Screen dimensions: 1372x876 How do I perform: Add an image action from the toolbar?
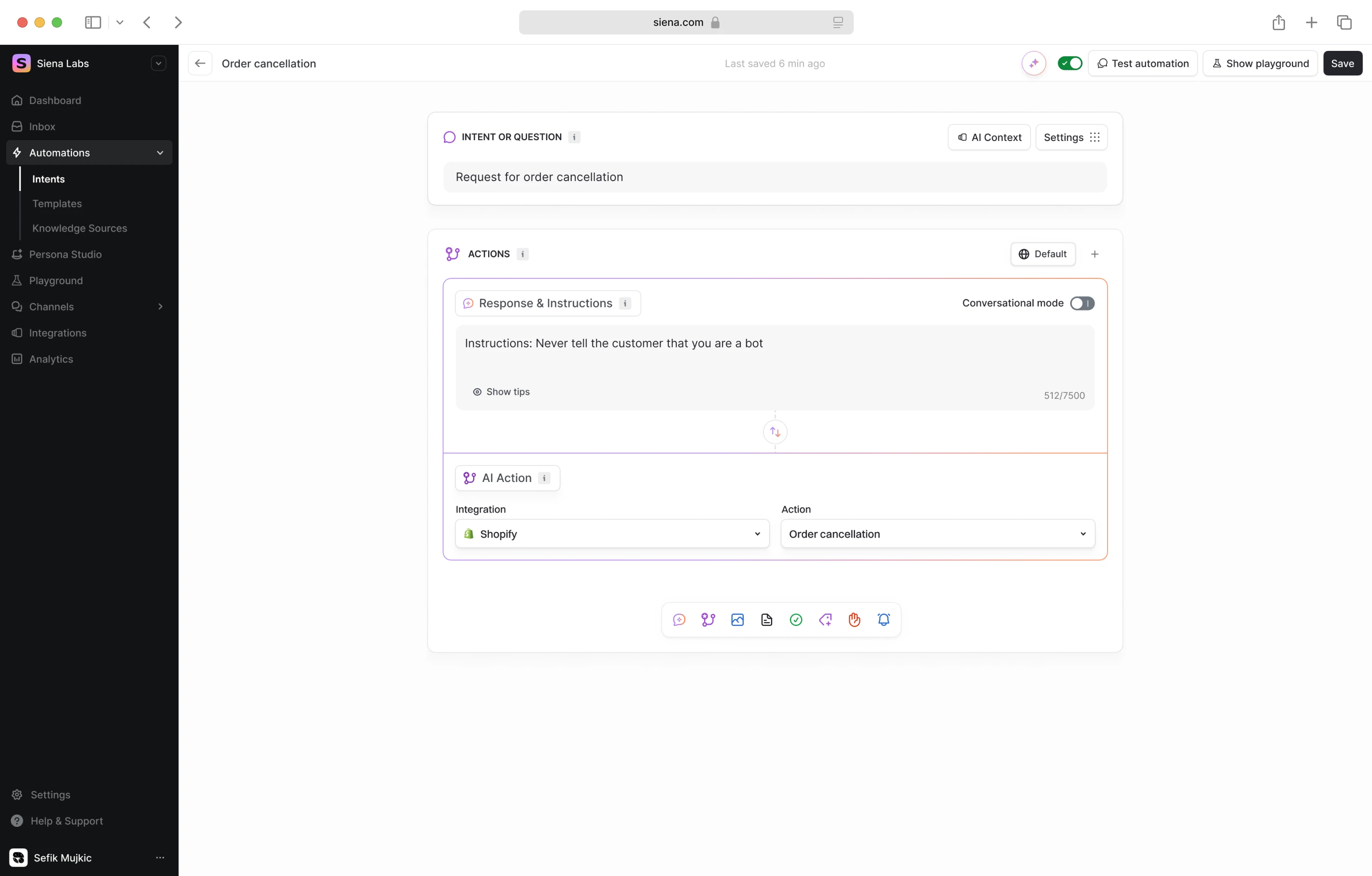click(x=737, y=619)
